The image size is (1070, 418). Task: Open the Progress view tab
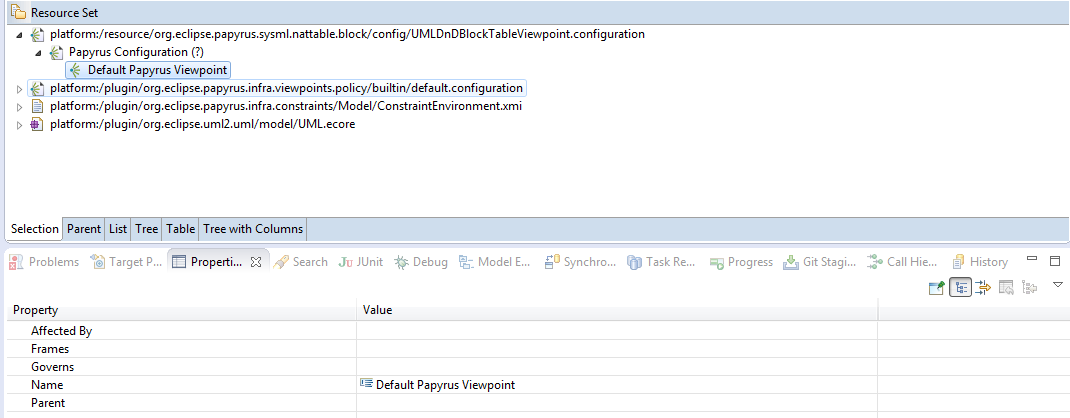740,262
